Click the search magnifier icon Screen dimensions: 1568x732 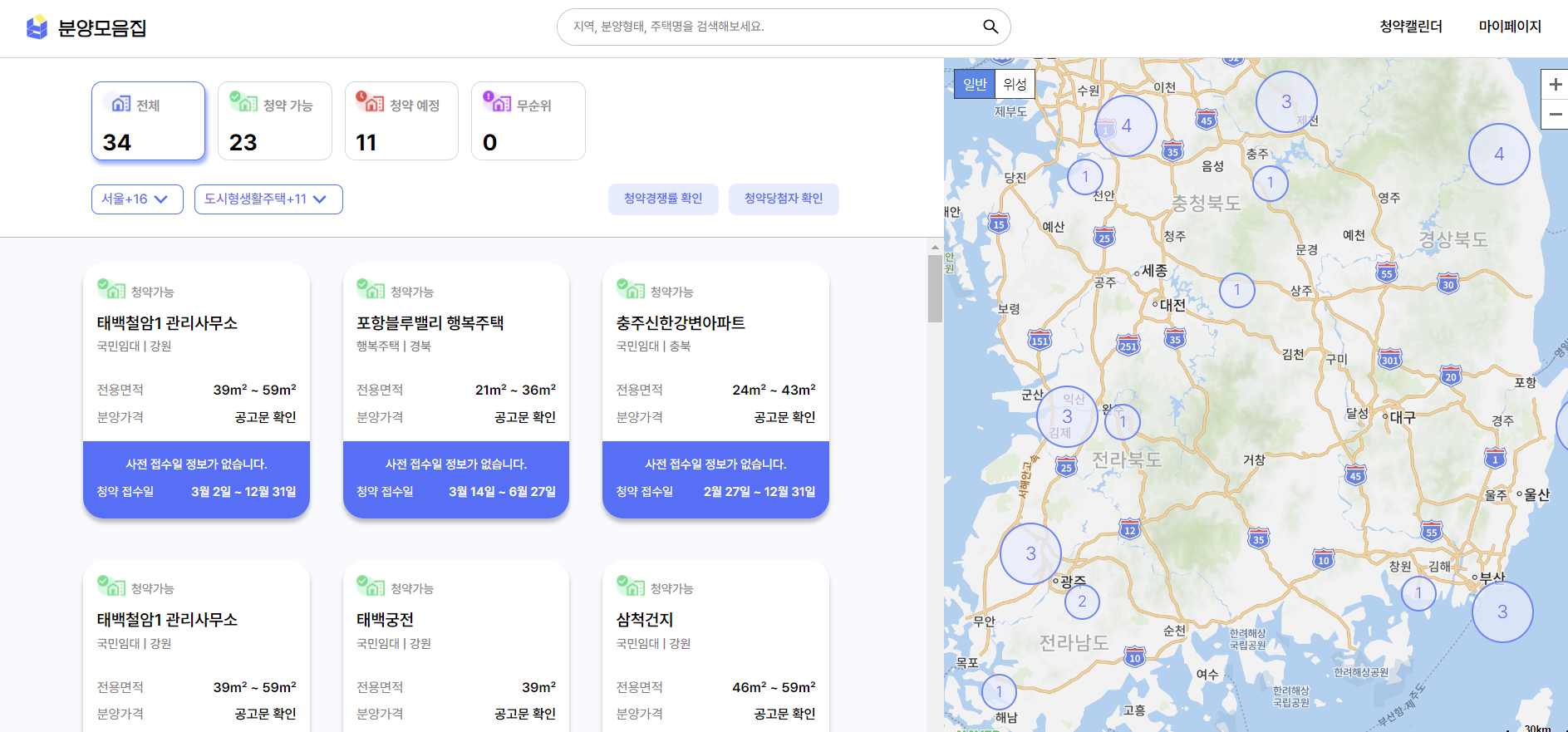click(990, 27)
